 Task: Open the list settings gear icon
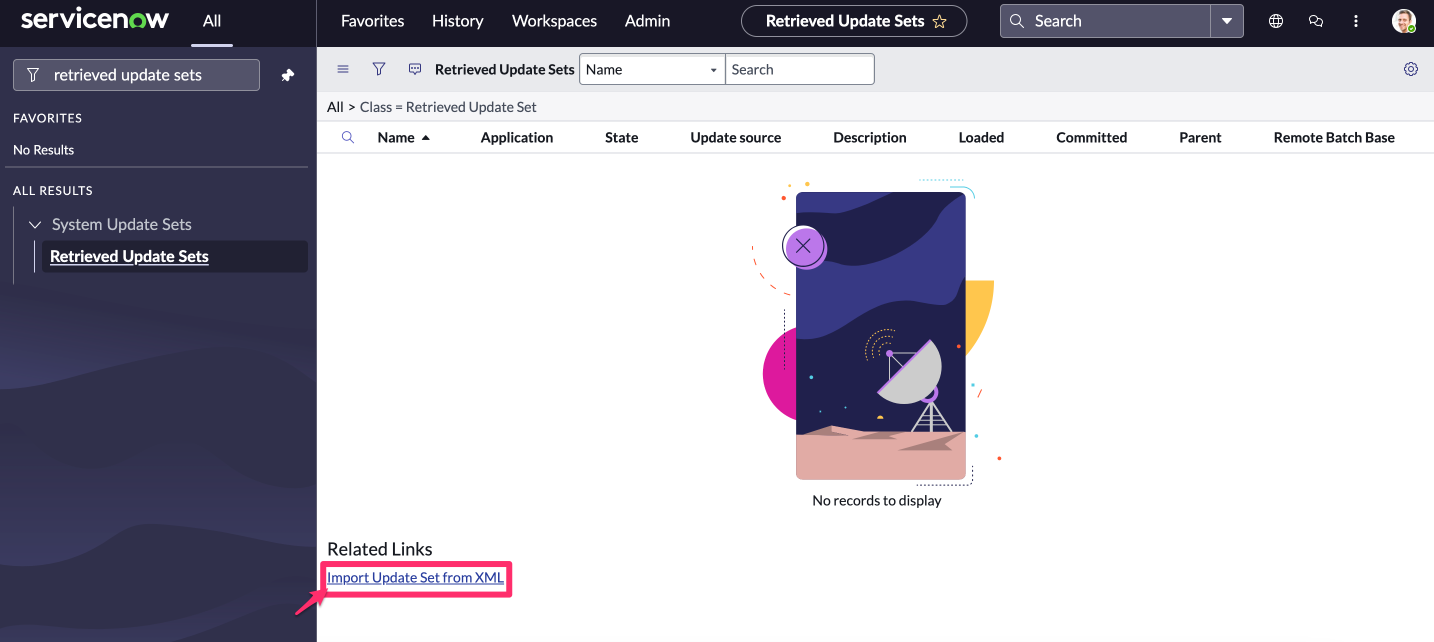[1411, 69]
